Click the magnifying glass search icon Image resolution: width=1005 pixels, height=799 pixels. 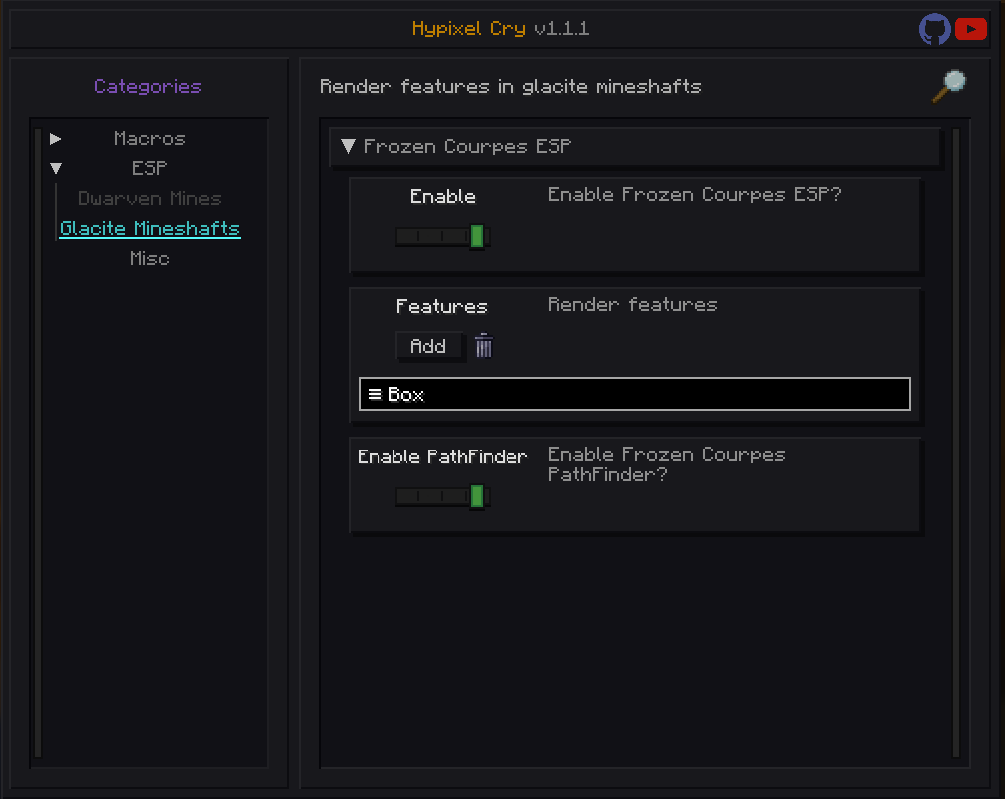[948, 86]
